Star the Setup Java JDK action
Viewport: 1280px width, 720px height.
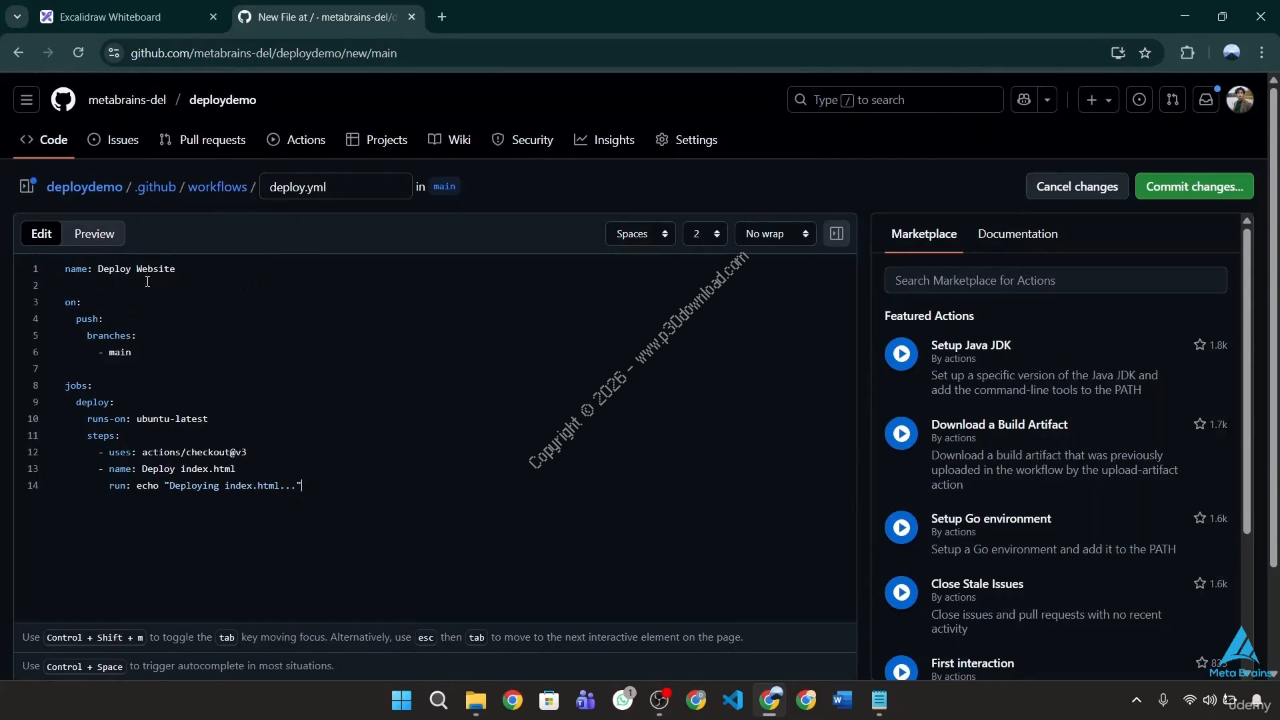pos(1199,345)
